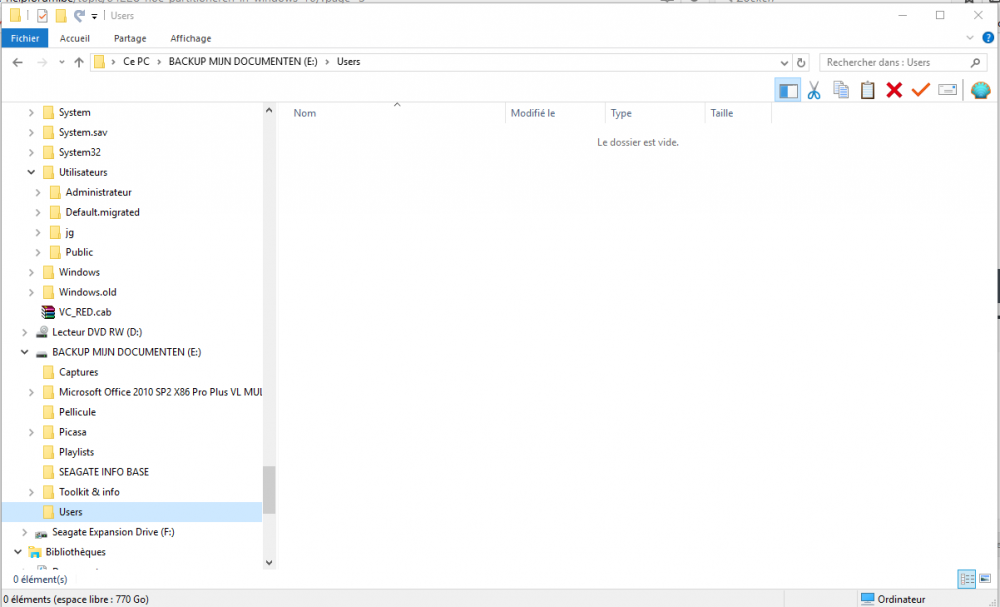
Task: Open the Accueil ribbon tab
Action: (x=75, y=38)
